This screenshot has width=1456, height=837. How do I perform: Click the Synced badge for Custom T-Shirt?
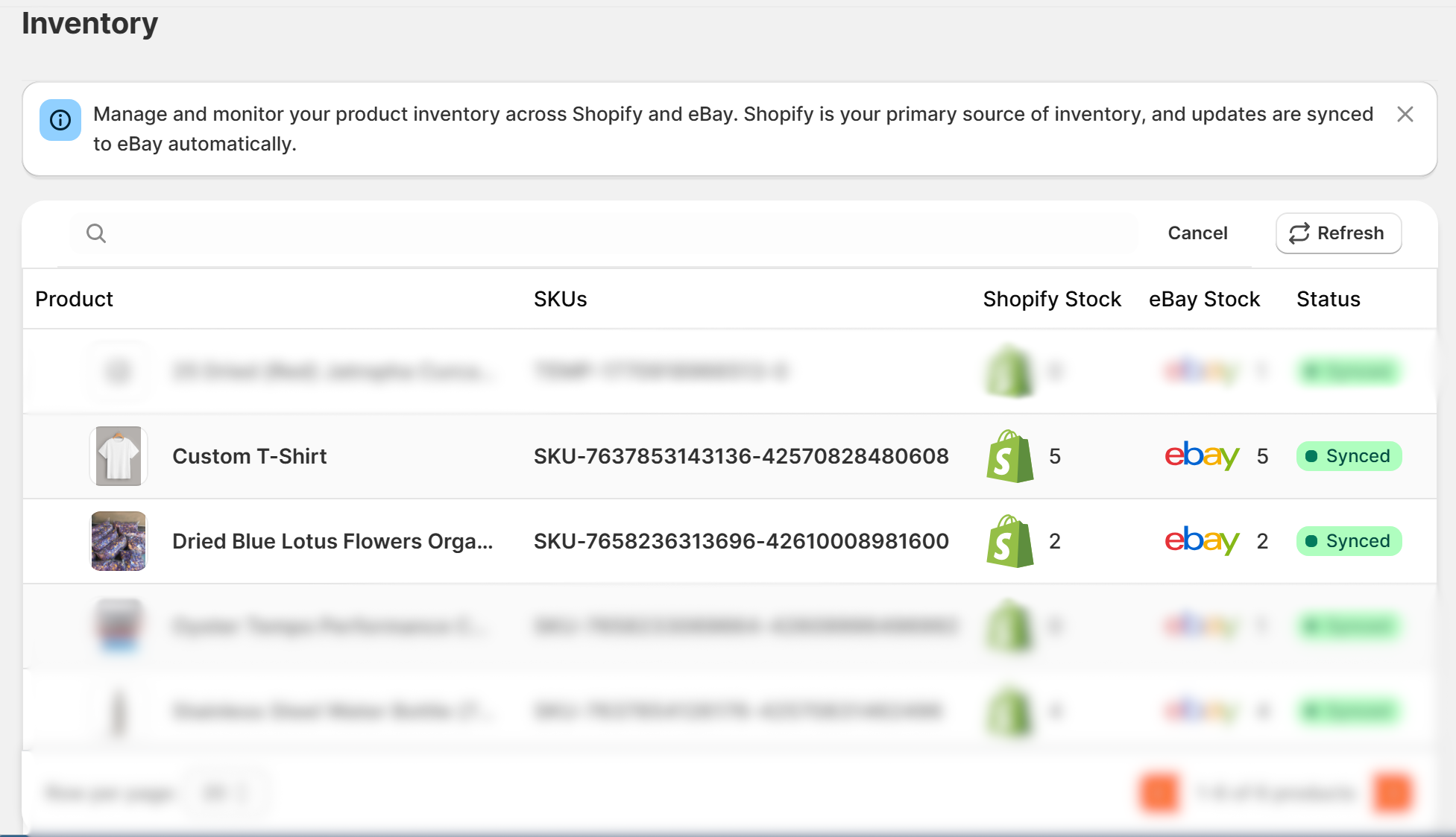1349,456
